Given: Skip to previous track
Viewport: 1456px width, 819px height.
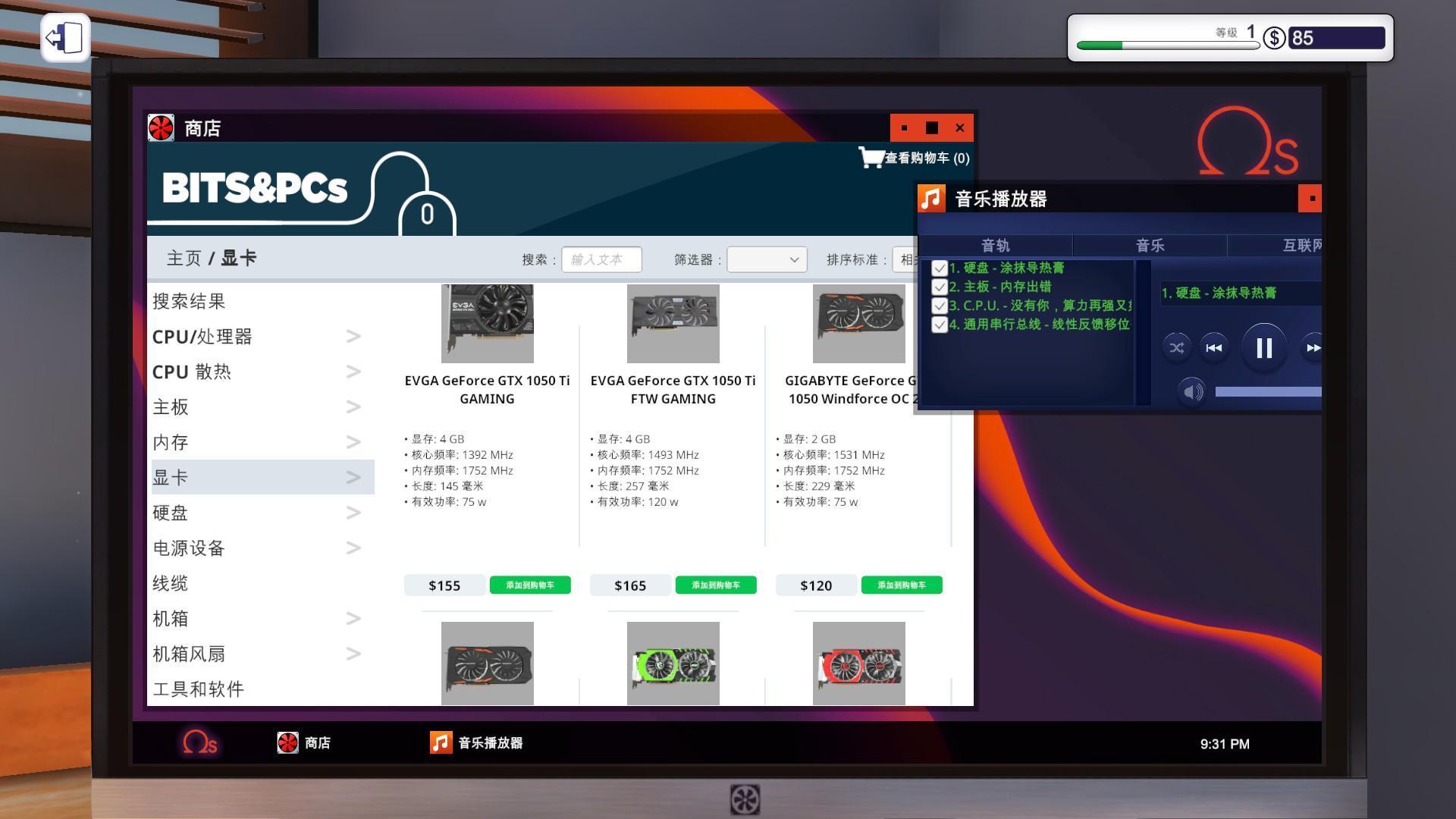Looking at the screenshot, I should (1214, 347).
